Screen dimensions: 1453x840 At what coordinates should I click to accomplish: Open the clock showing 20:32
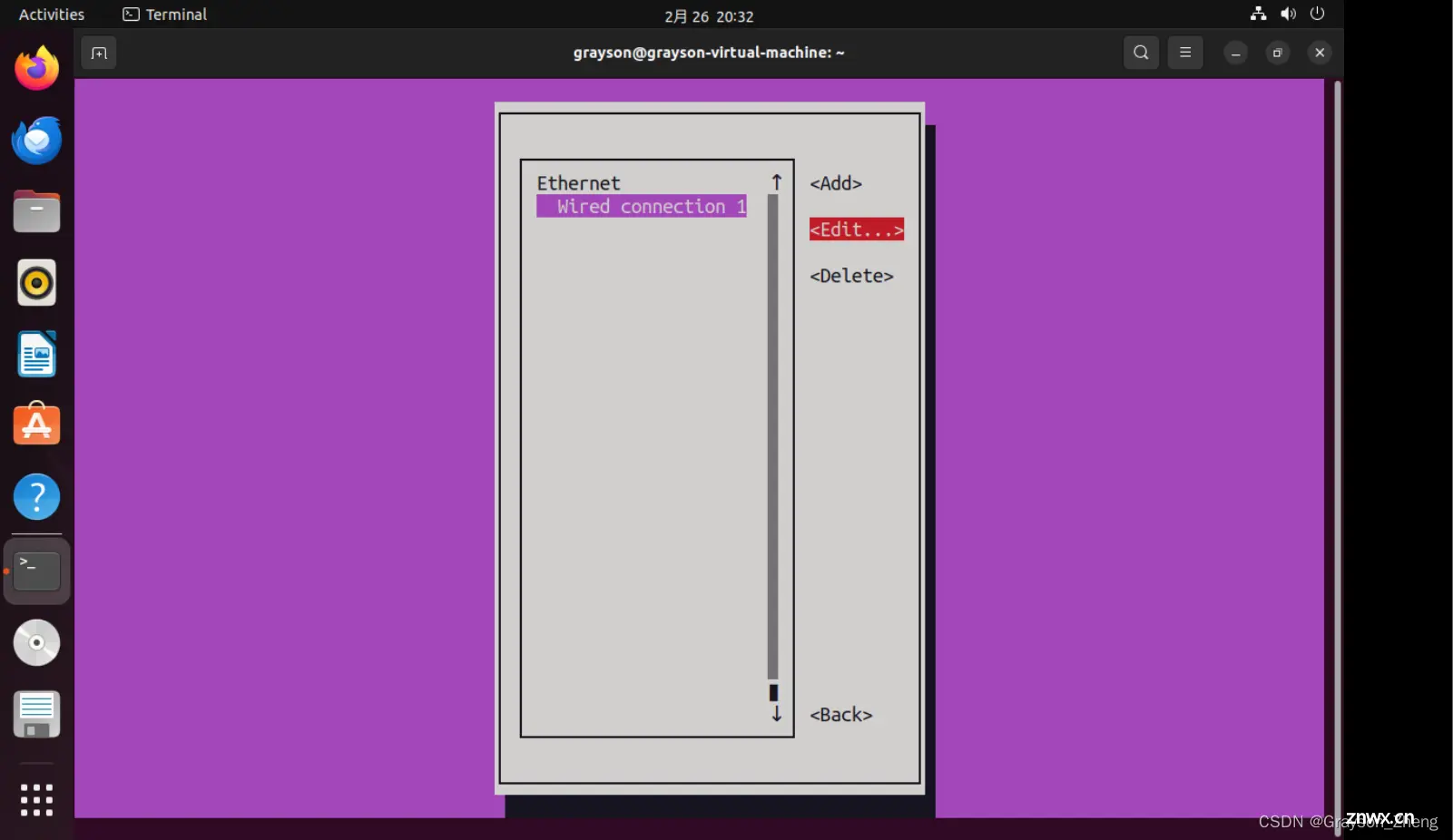pos(709,16)
